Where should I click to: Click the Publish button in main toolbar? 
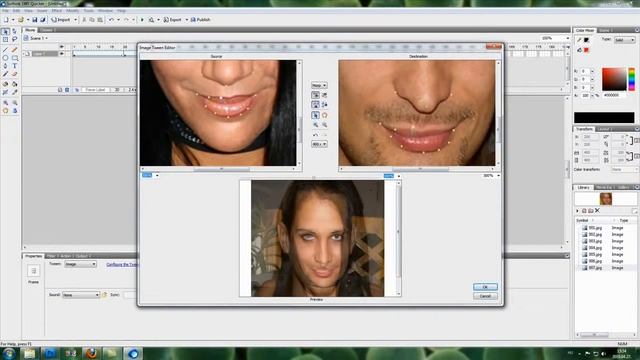[200, 20]
